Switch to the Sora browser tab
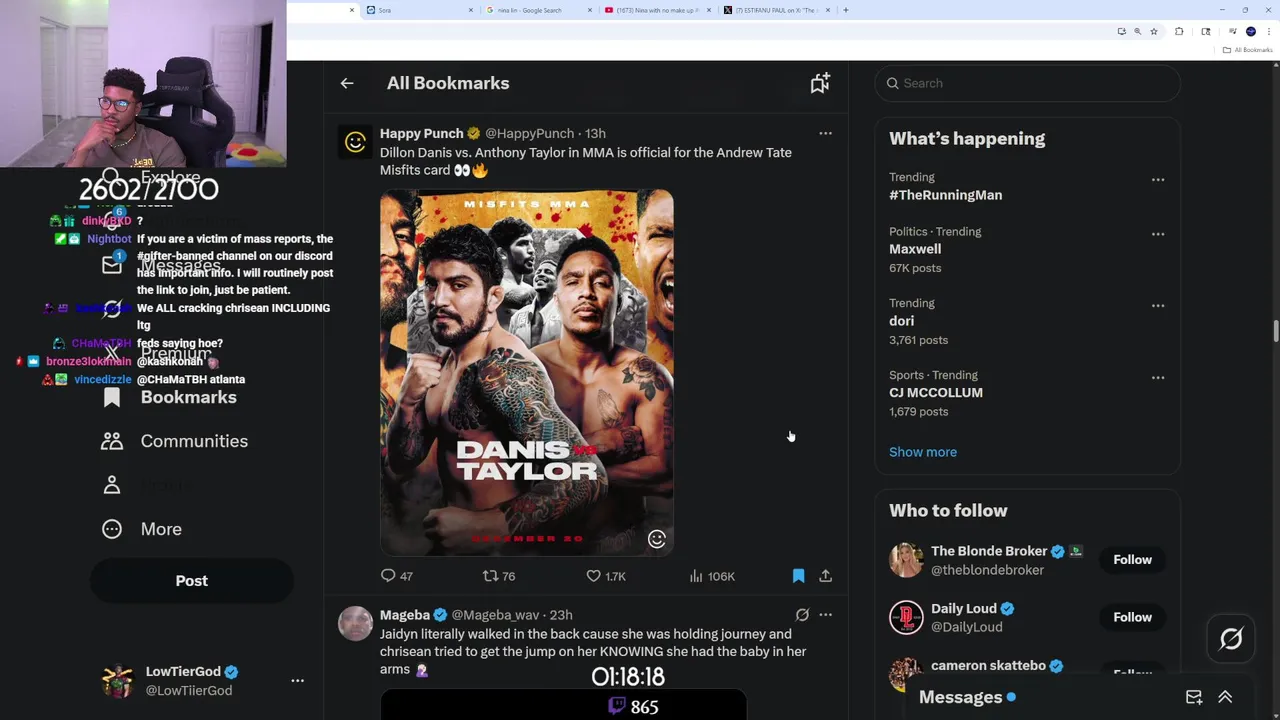Viewport: 1280px width, 720px height. coord(416,10)
